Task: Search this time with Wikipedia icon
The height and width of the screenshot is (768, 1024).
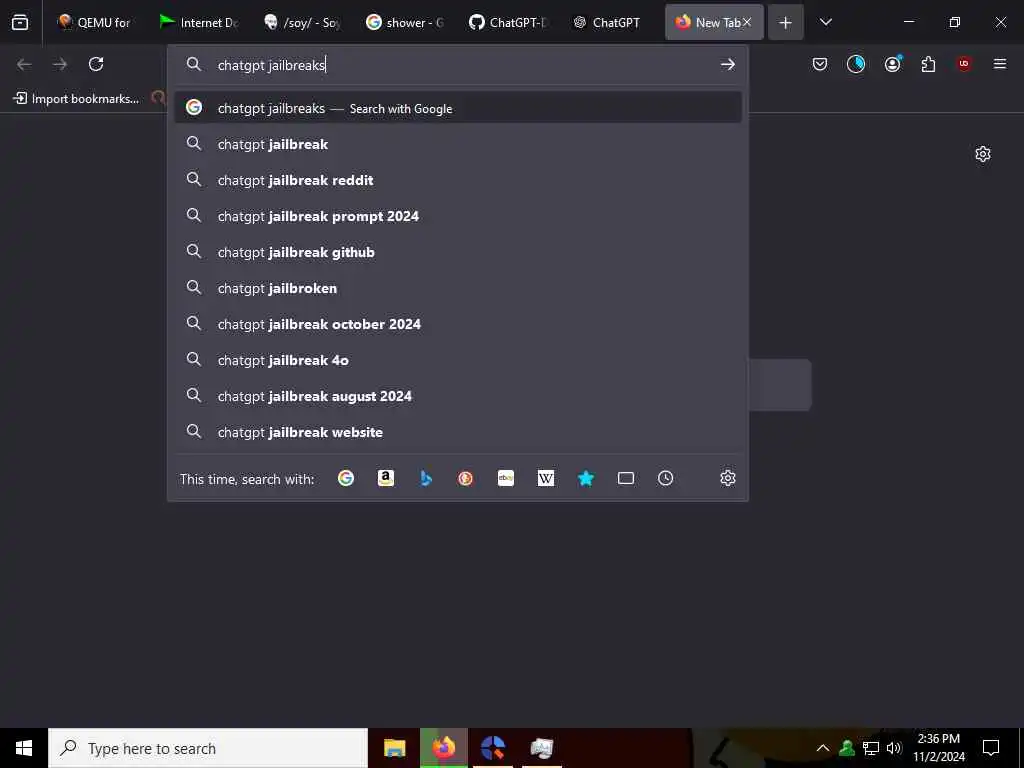Action: [545, 479]
